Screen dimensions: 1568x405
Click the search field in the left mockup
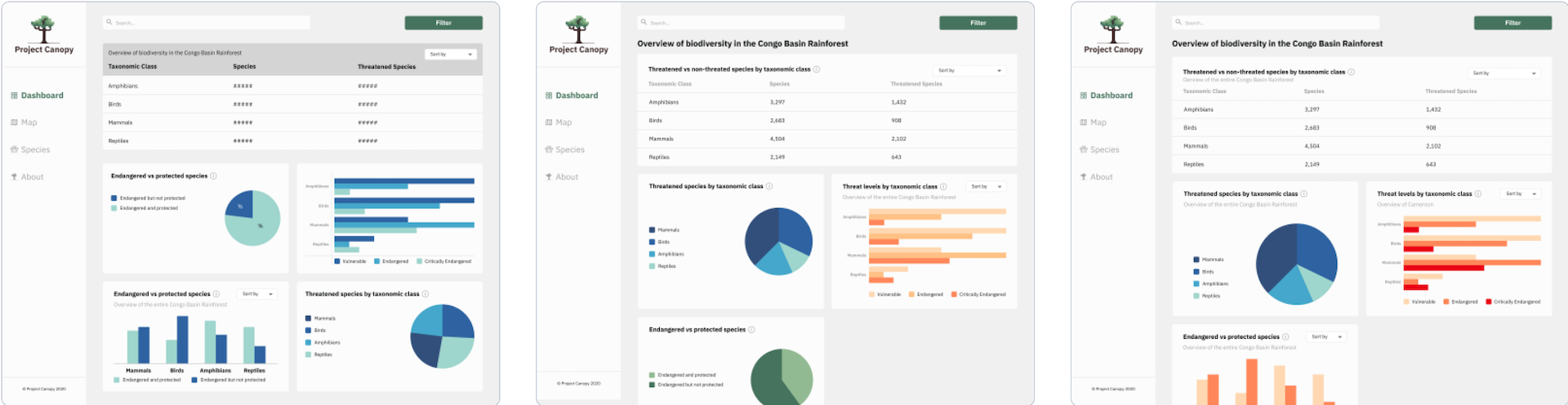(x=207, y=23)
